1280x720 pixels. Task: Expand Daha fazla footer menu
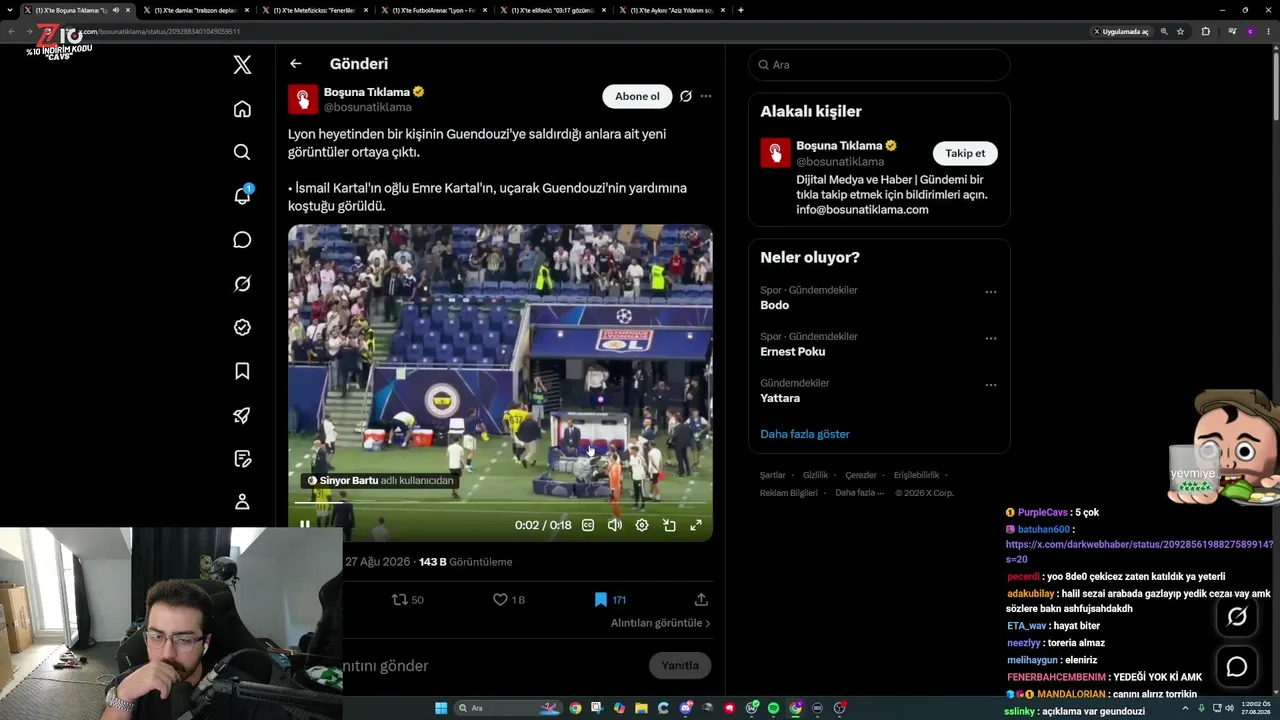[859, 493]
